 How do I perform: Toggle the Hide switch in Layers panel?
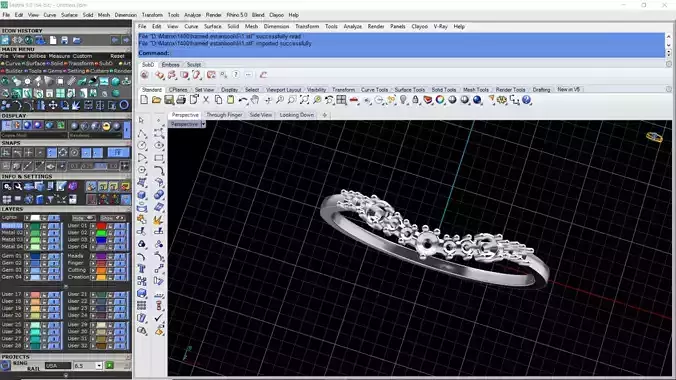84,218
